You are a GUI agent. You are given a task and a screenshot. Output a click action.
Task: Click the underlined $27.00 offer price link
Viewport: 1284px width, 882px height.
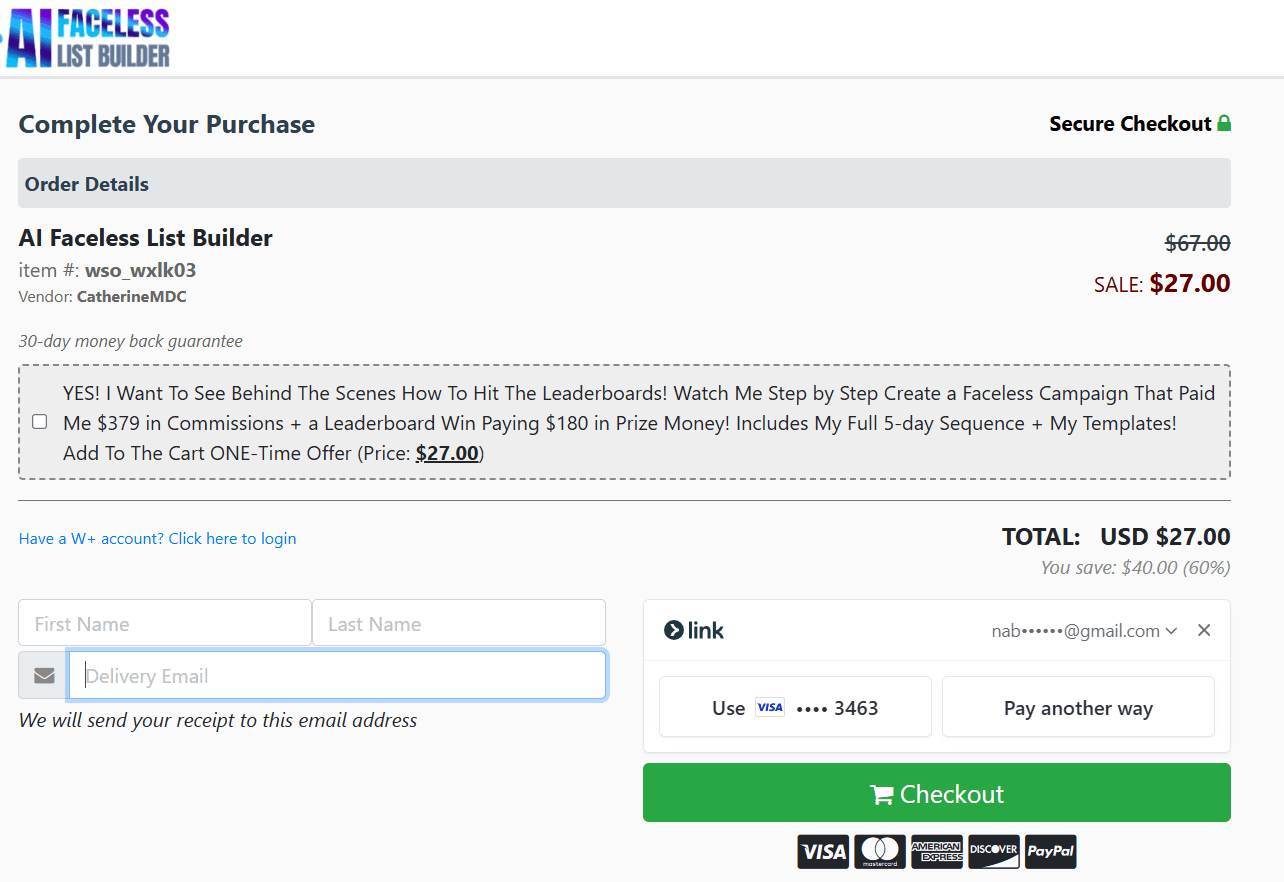pyautogui.click(x=447, y=453)
